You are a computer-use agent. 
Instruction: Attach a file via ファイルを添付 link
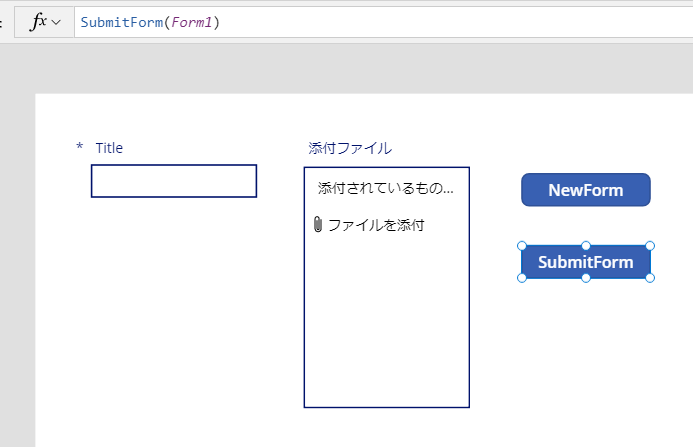376,225
